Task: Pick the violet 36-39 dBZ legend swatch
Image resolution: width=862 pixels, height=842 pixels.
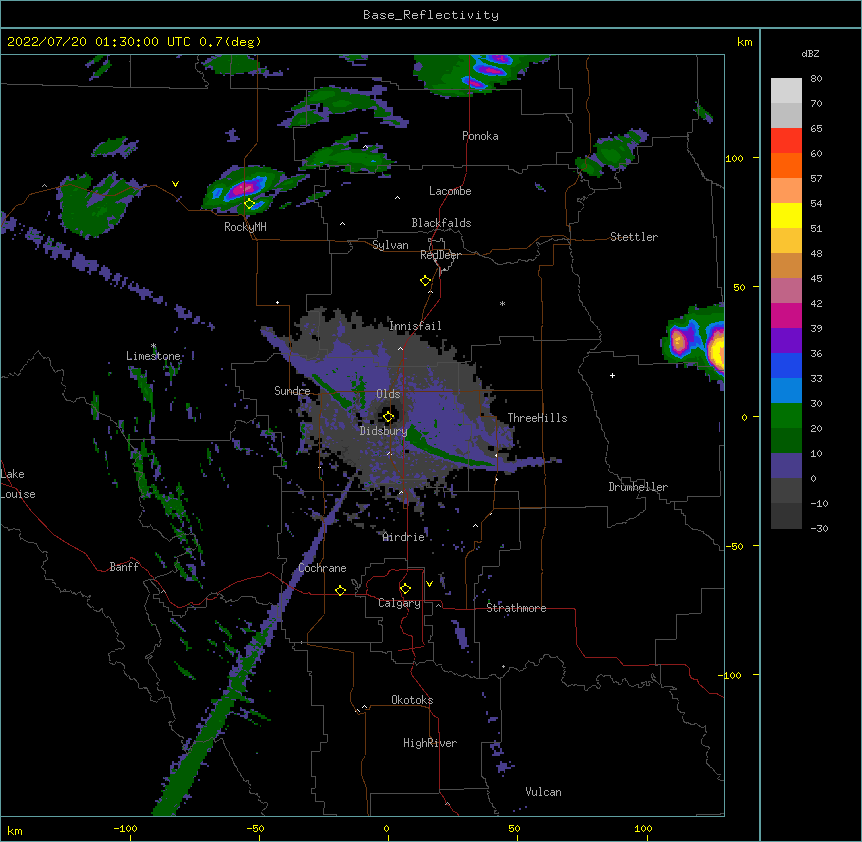Action: pos(786,341)
